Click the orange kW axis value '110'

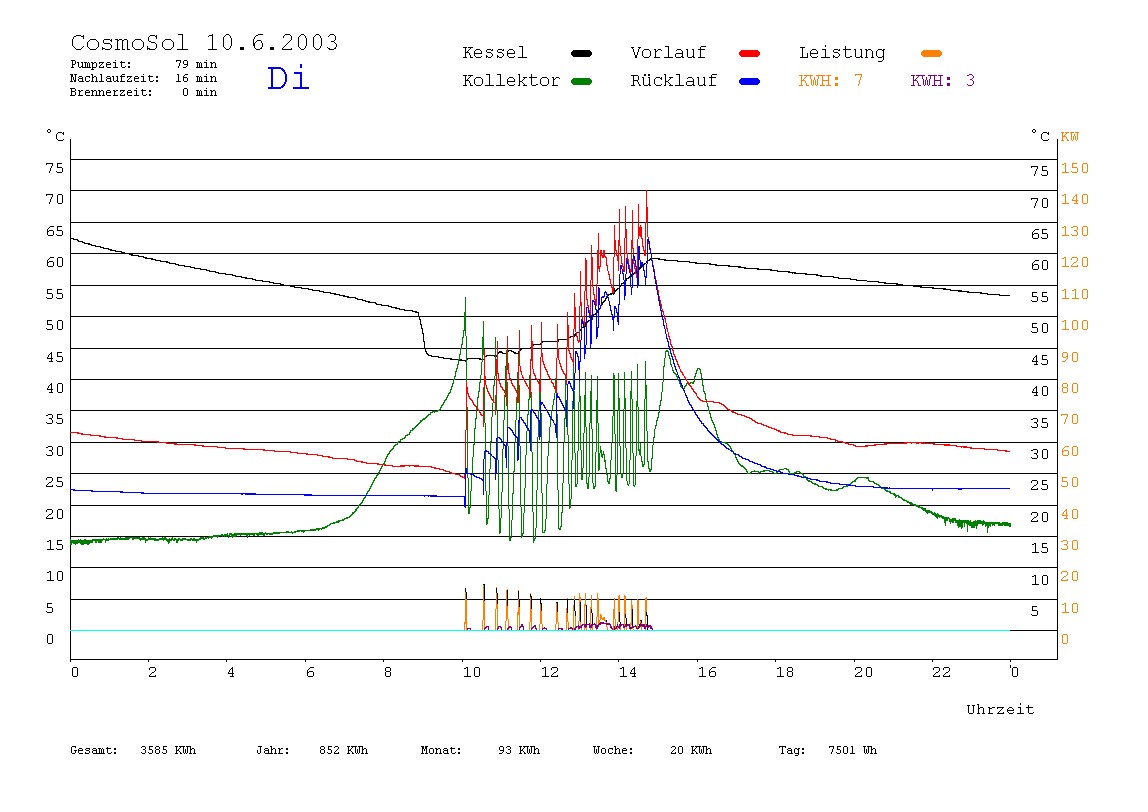(x=1075, y=294)
